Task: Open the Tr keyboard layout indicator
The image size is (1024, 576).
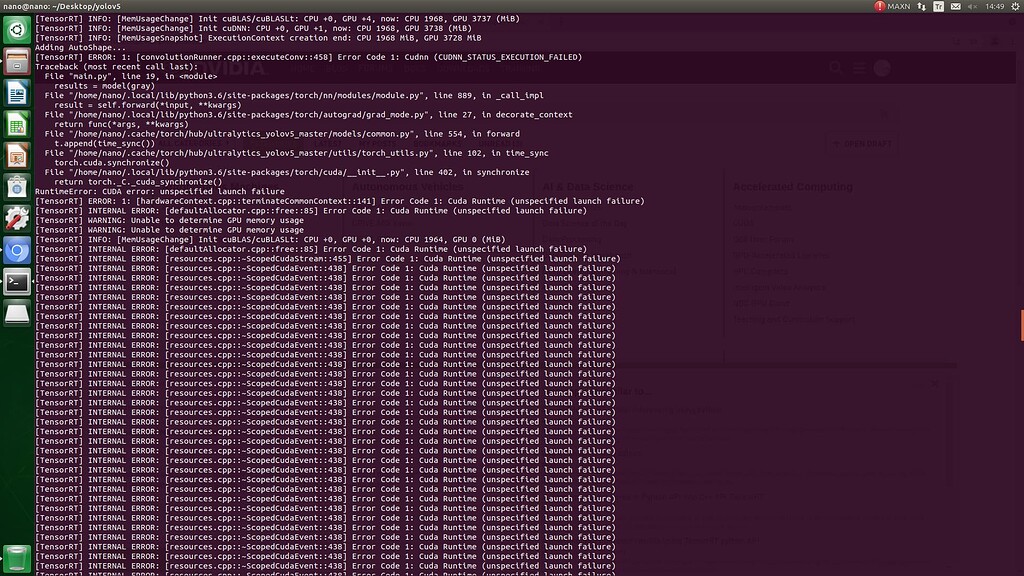Action: click(x=939, y=7)
